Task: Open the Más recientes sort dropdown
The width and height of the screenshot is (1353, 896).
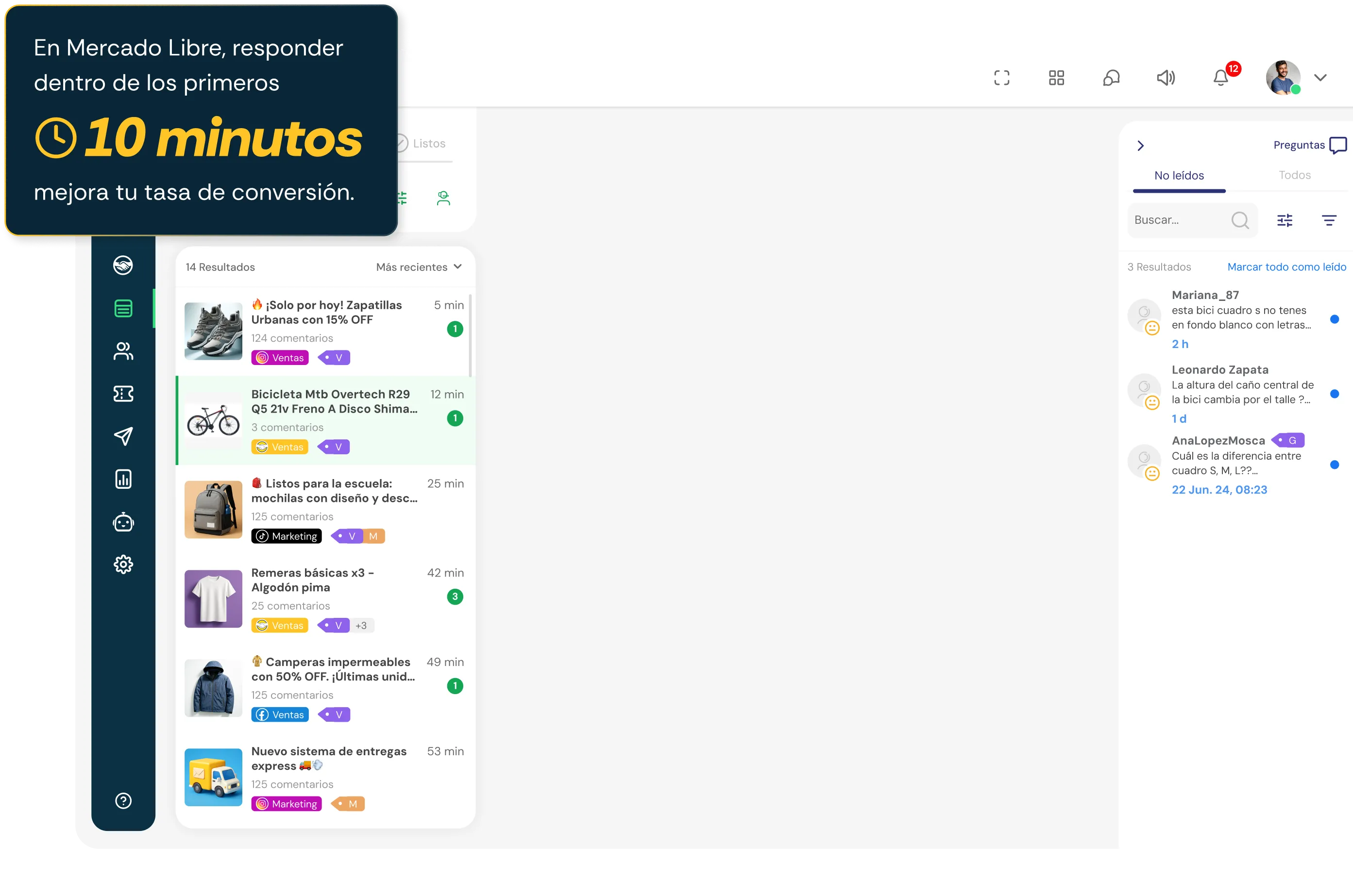Action: pos(419,267)
